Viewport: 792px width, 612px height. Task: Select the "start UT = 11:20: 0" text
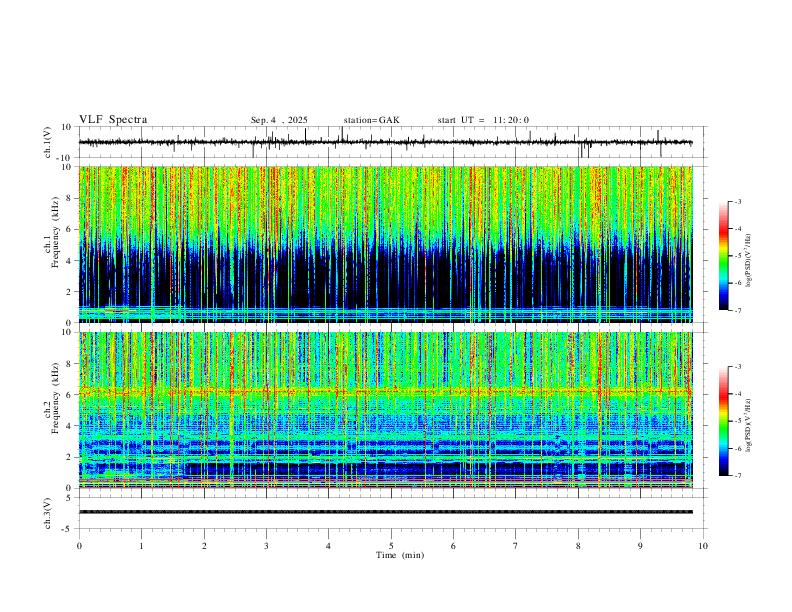483,120
